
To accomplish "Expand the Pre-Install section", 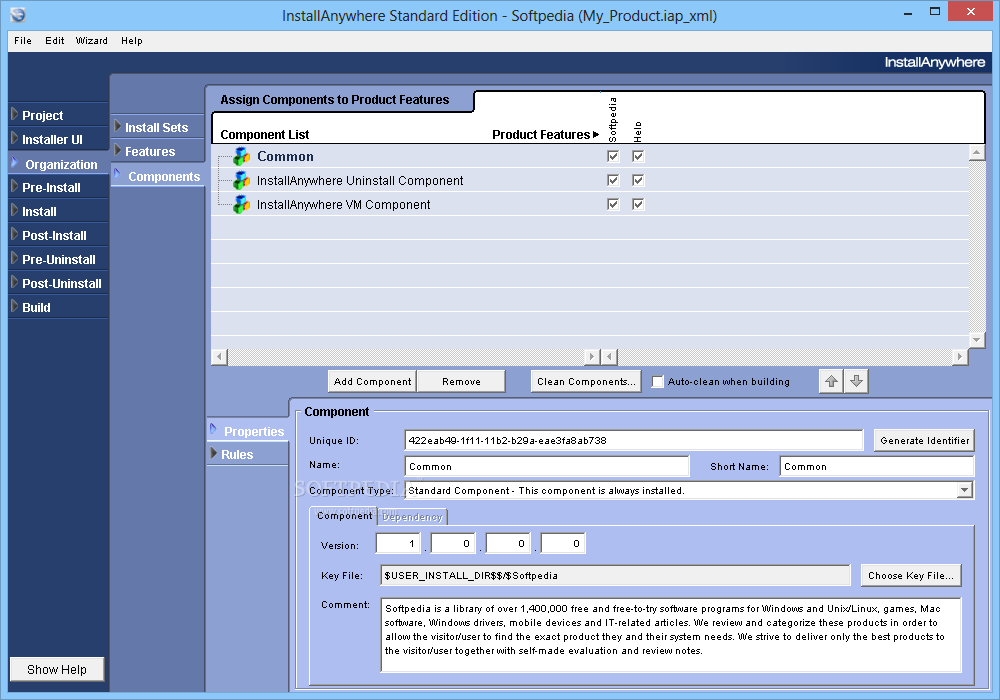I will coord(58,187).
